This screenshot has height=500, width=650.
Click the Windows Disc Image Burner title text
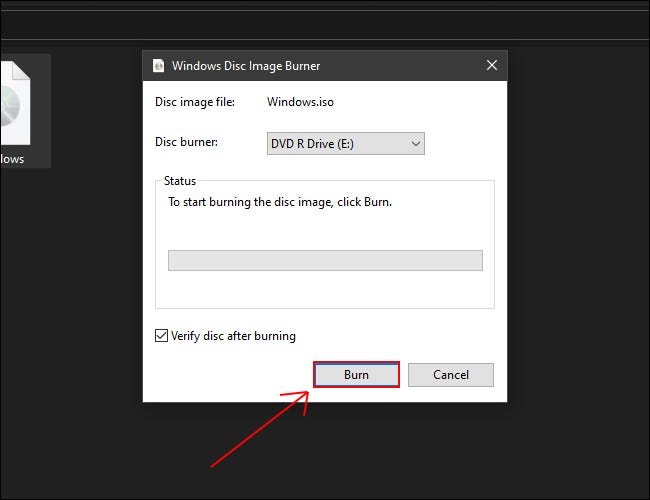click(x=246, y=66)
